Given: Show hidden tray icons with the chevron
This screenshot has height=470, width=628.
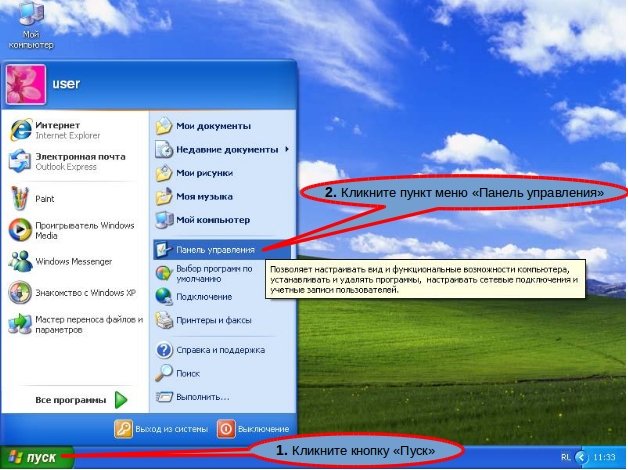Looking at the screenshot, I should [x=582, y=457].
